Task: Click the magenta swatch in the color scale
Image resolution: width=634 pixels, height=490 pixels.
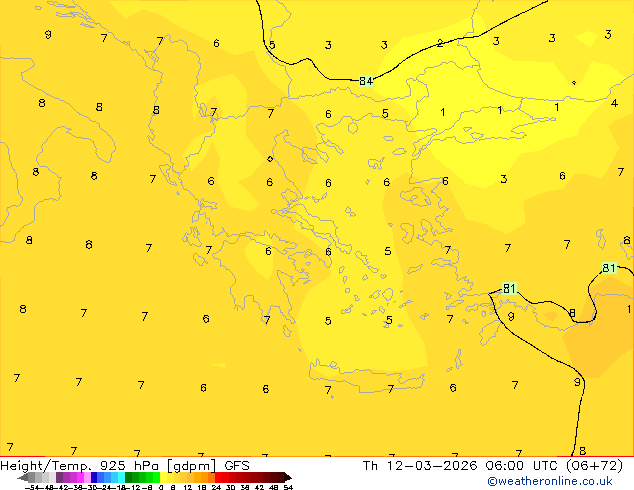Action: tap(80, 477)
